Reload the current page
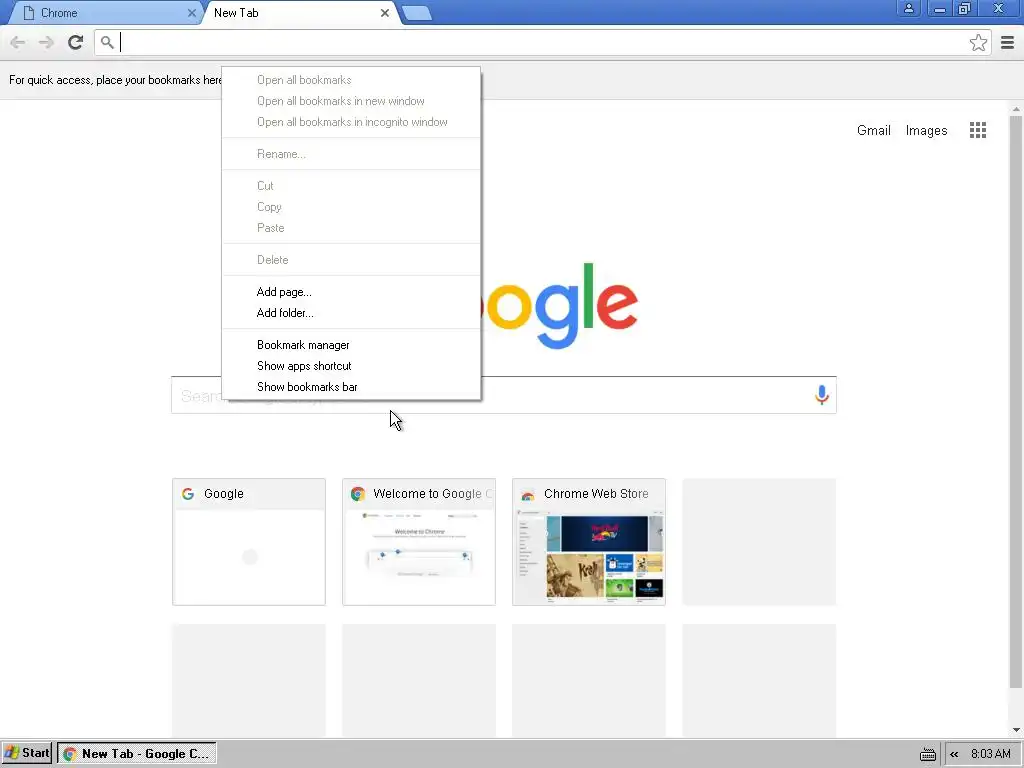This screenshot has width=1024, height=768. coord(75,42)
